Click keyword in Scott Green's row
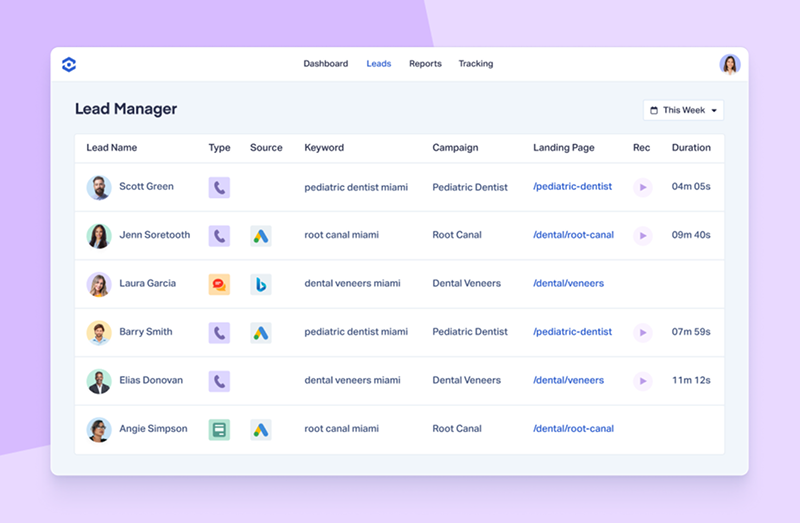Screen dimensions: 800x523 coord(356,188)
